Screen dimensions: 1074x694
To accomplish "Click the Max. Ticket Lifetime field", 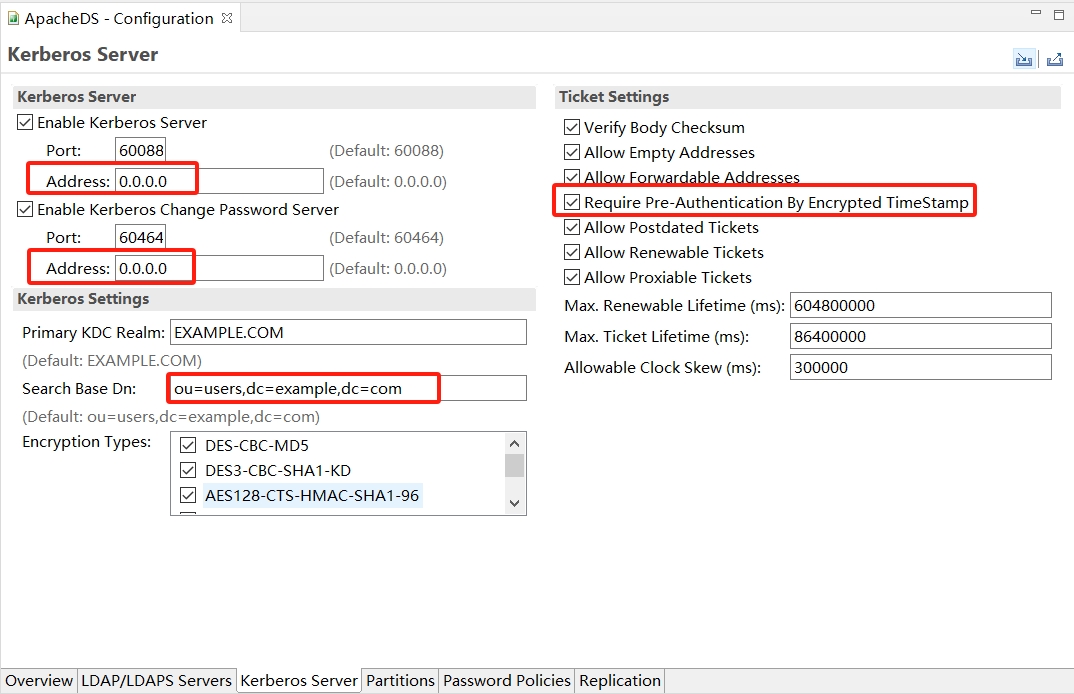I will [920, 336].
